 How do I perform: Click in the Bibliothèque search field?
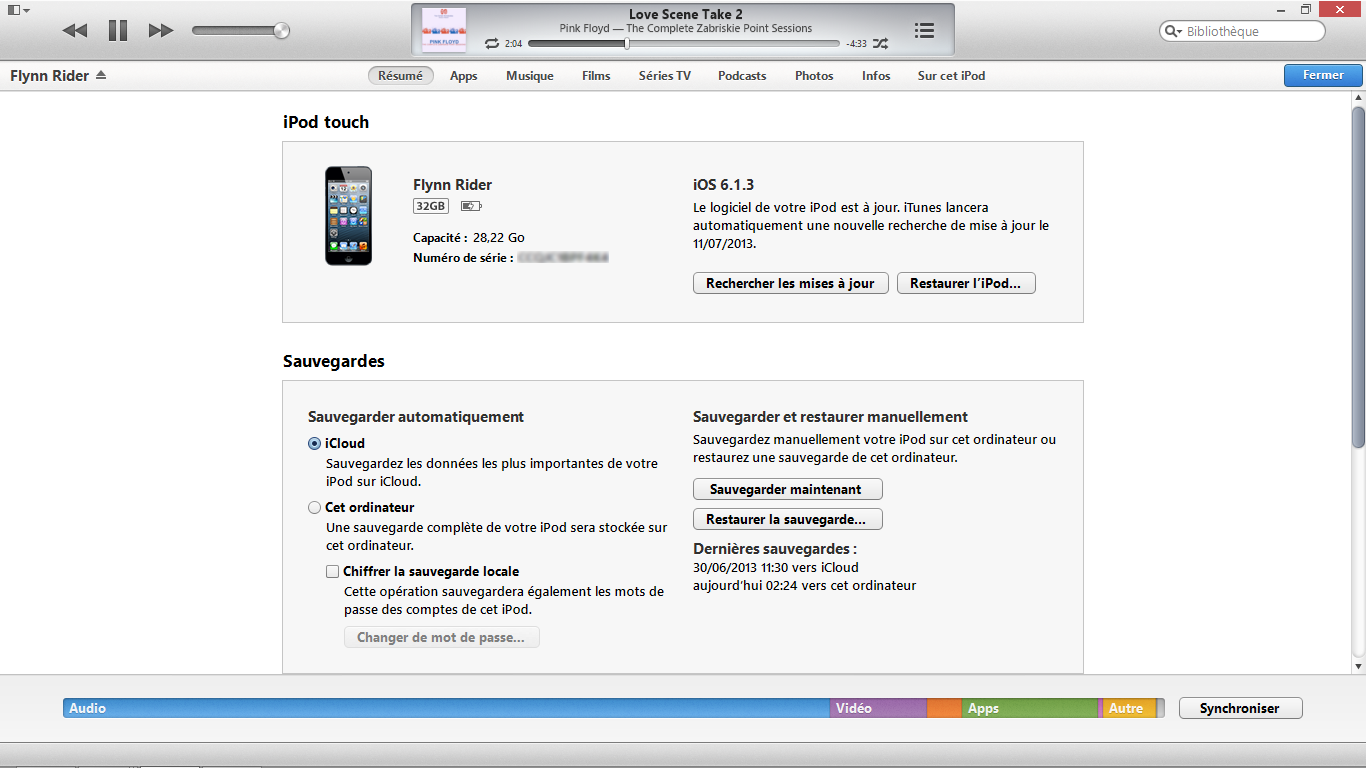pyautogui.click(x=1250, y=32)
